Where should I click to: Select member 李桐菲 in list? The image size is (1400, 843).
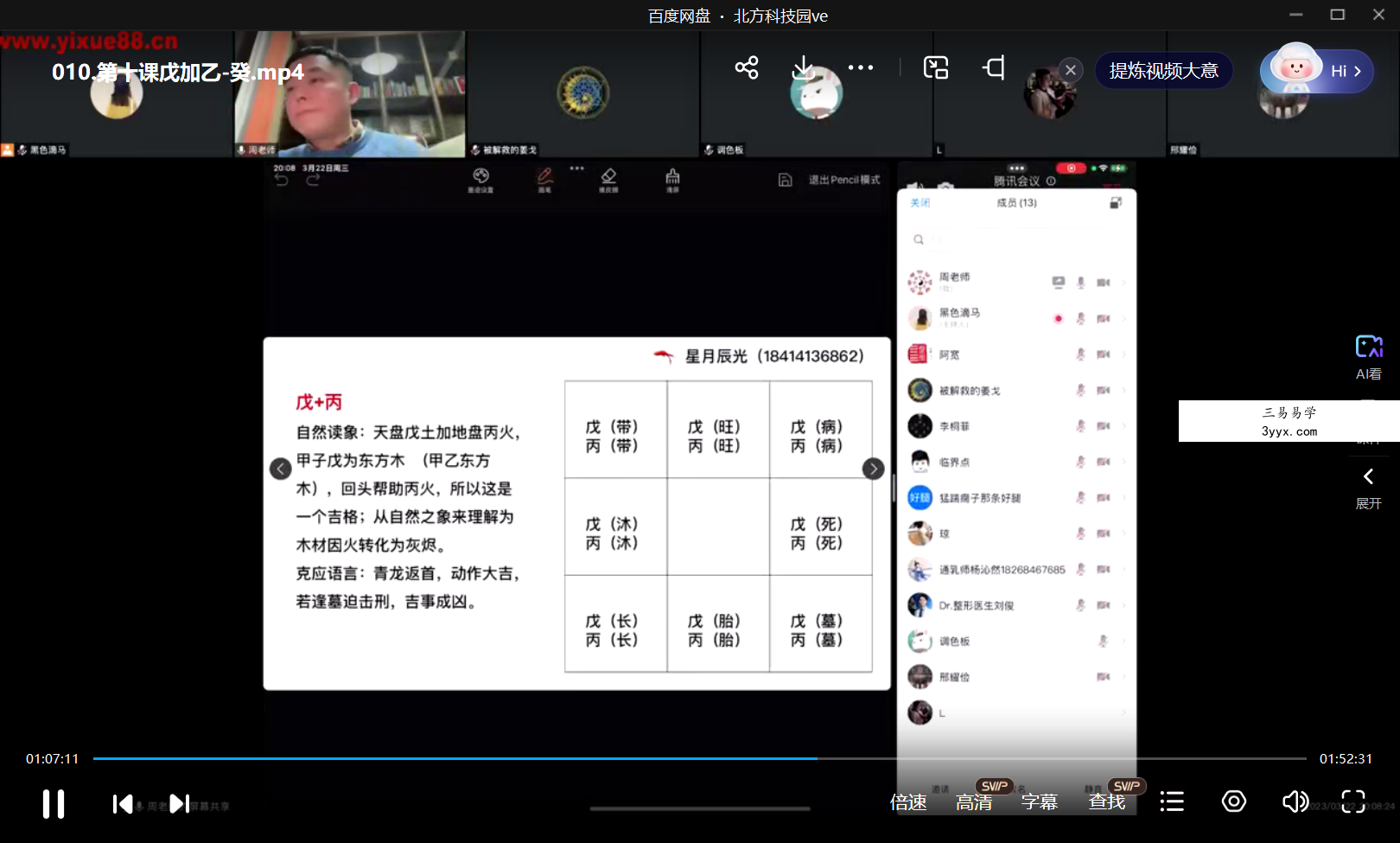point(1016,425)
